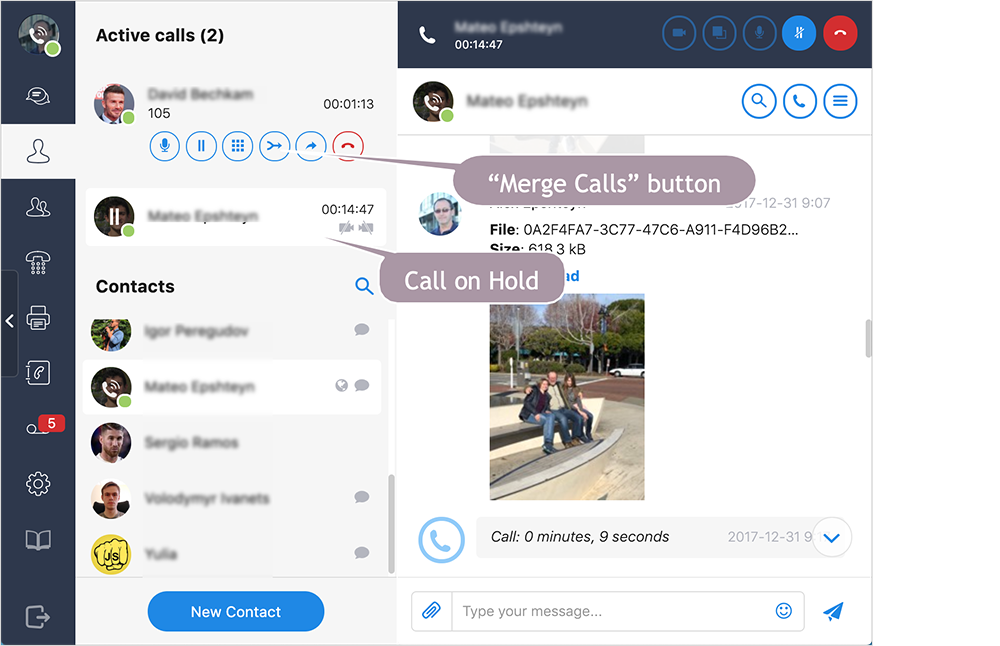Create a New Contact

pos(235,611)
